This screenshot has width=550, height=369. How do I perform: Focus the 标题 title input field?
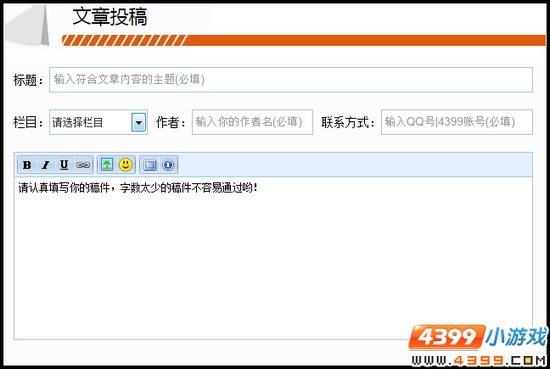(291, 80)
